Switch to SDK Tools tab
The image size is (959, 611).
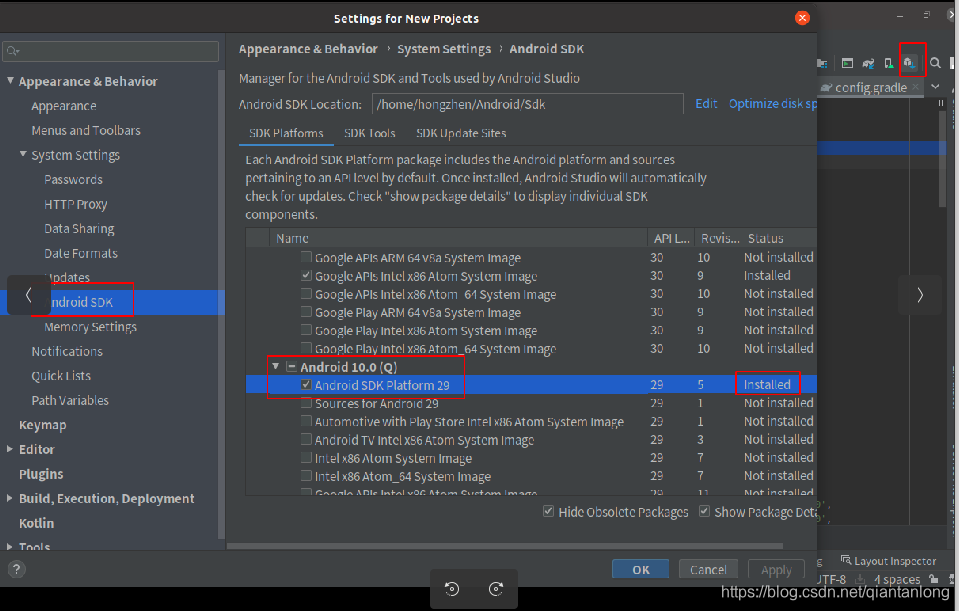click(369, 133)
